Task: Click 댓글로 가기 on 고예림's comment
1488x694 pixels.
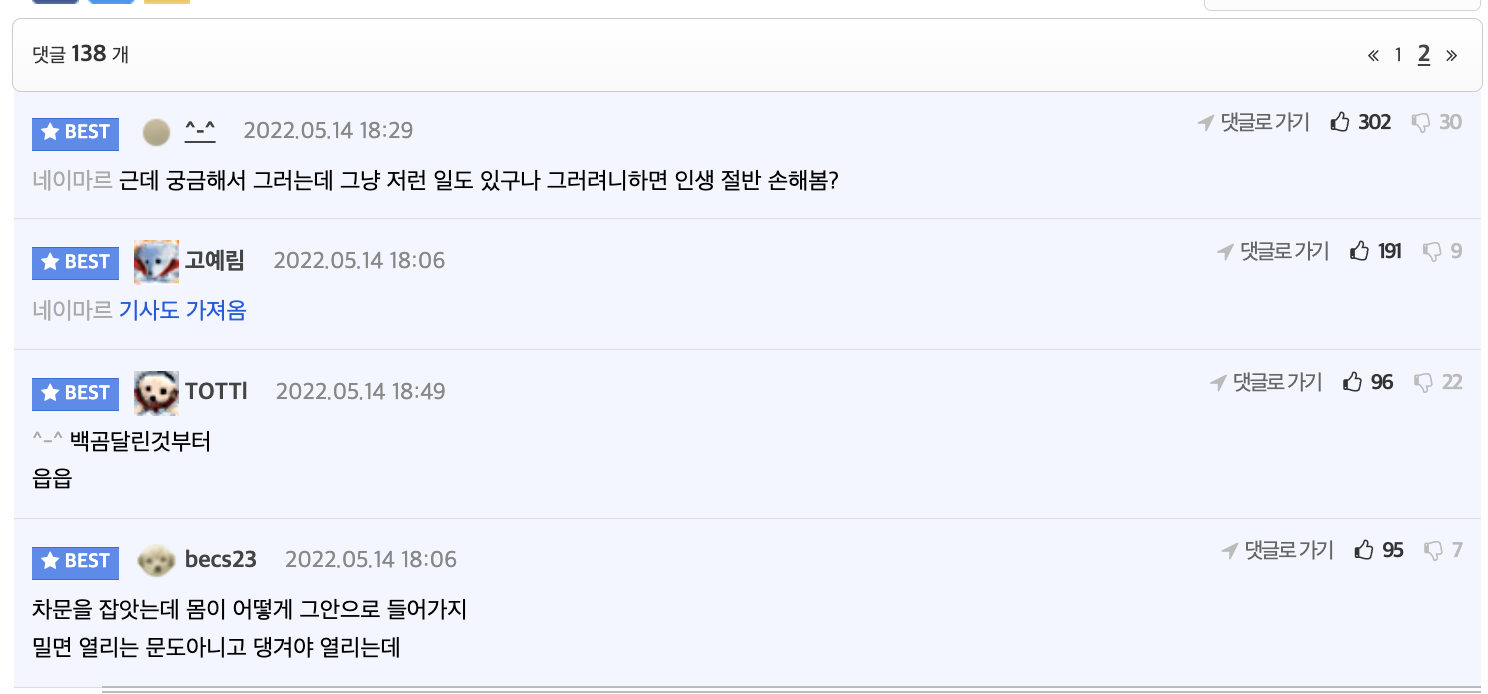Action: pyautogui.click(x=1274, y=251)
